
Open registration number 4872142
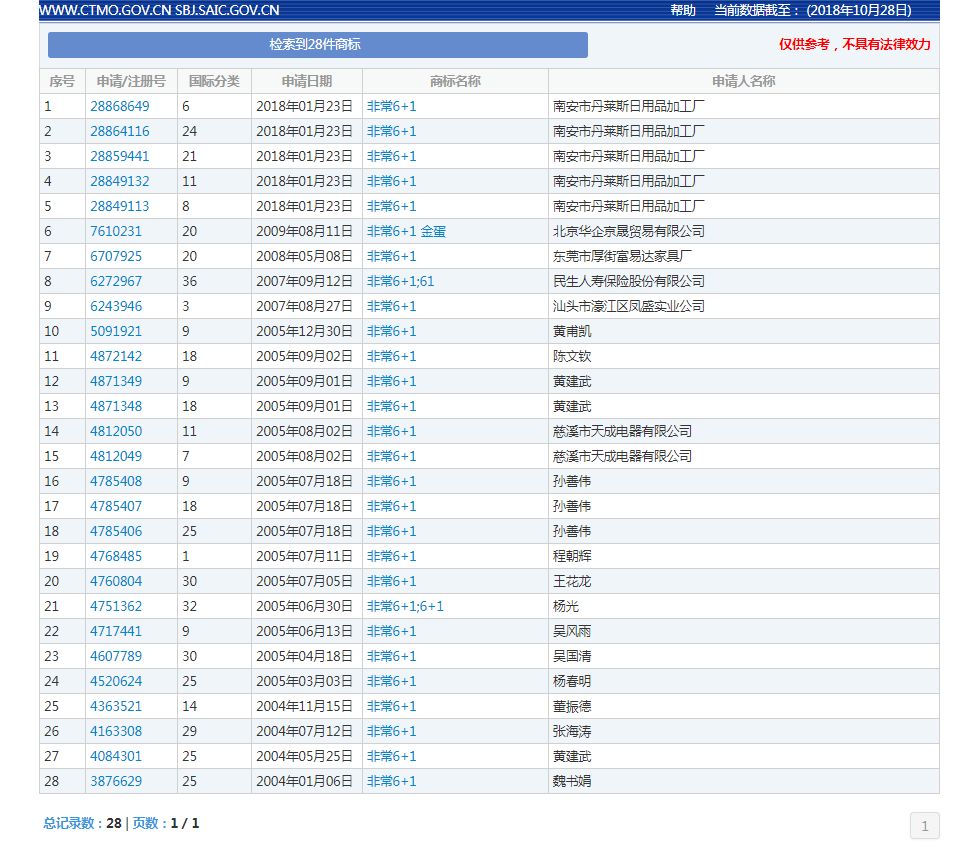[x=116, y=356]
